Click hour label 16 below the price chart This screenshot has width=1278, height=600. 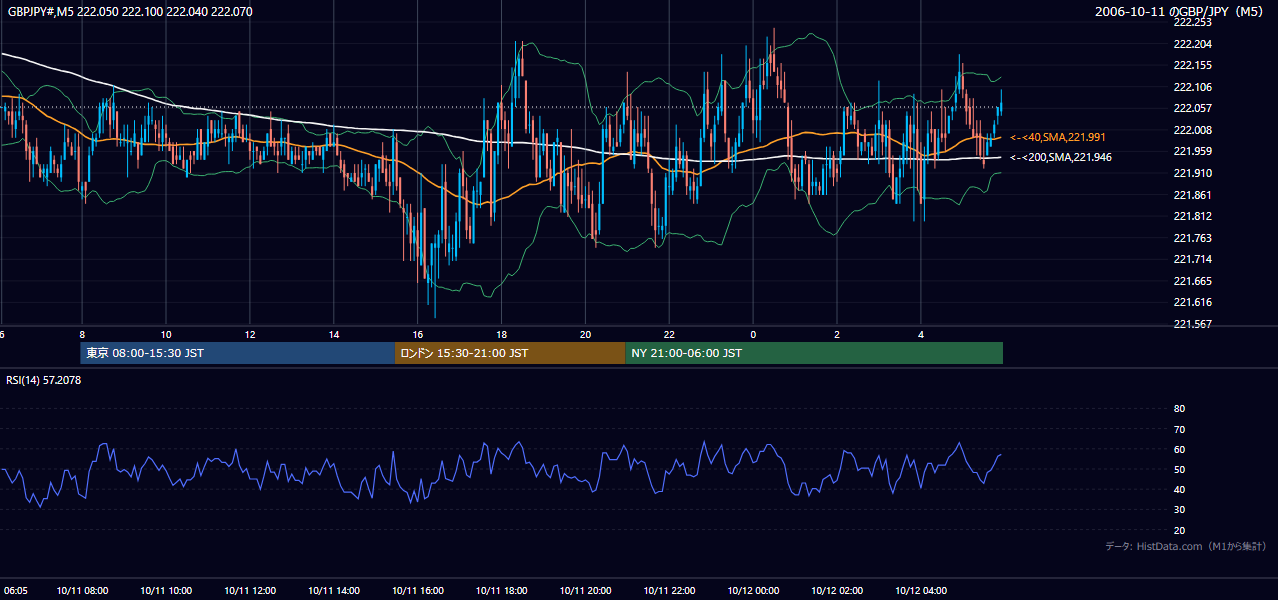coord(418,334)
